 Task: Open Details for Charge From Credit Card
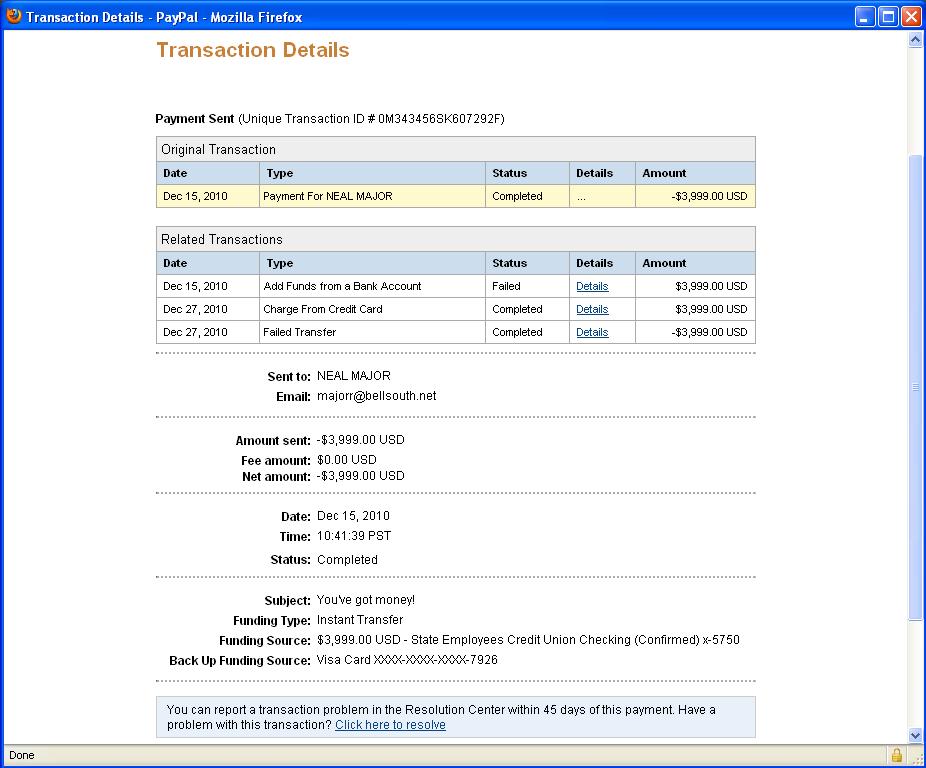tap(592, 309)
